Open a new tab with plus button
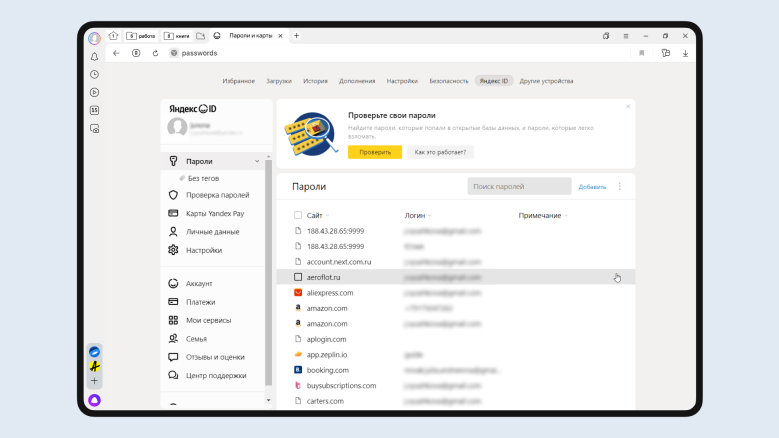Viewport: 779px width, 438px height. (296, 36)
